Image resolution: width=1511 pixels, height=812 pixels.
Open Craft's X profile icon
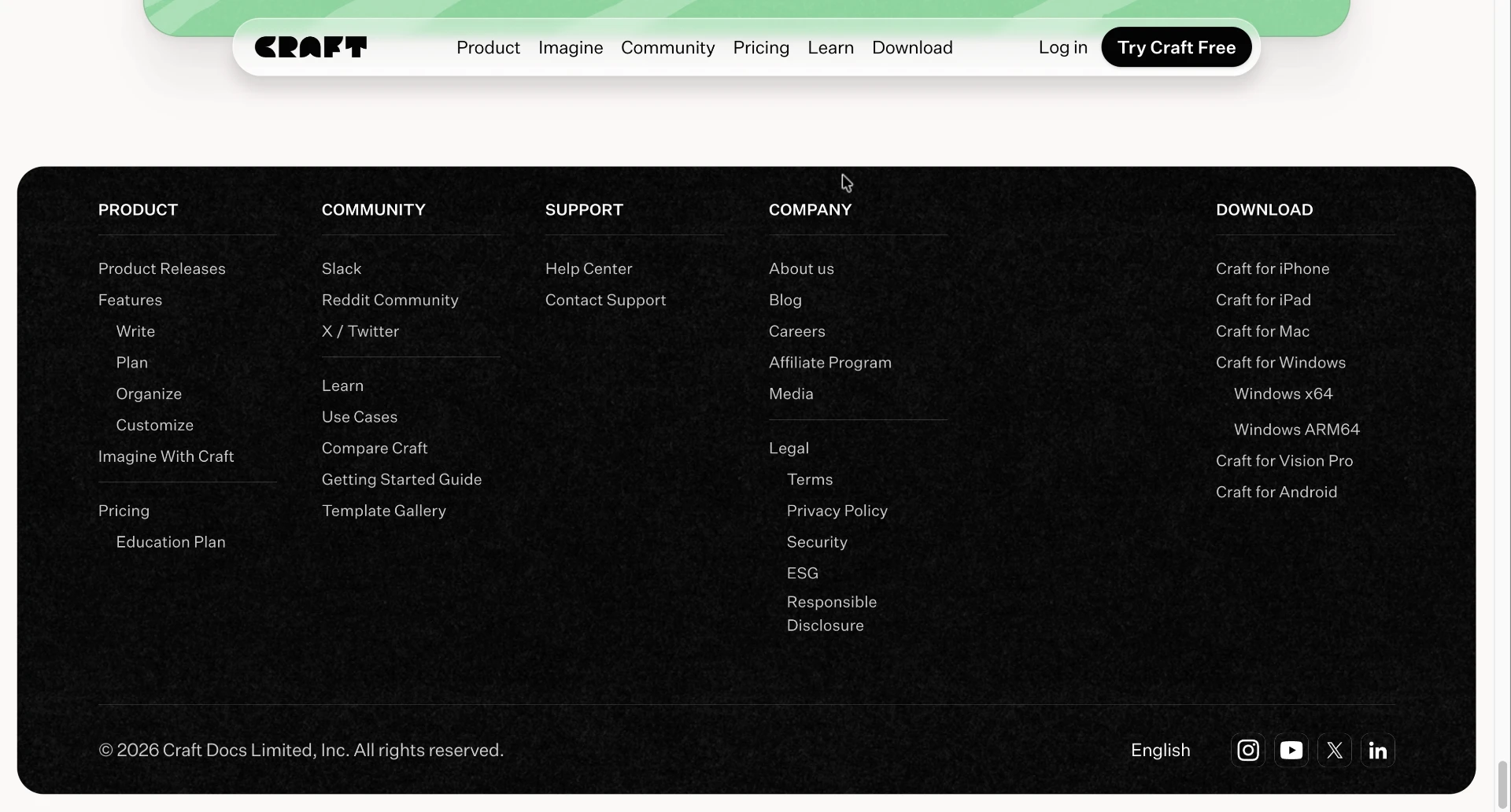1335,750
